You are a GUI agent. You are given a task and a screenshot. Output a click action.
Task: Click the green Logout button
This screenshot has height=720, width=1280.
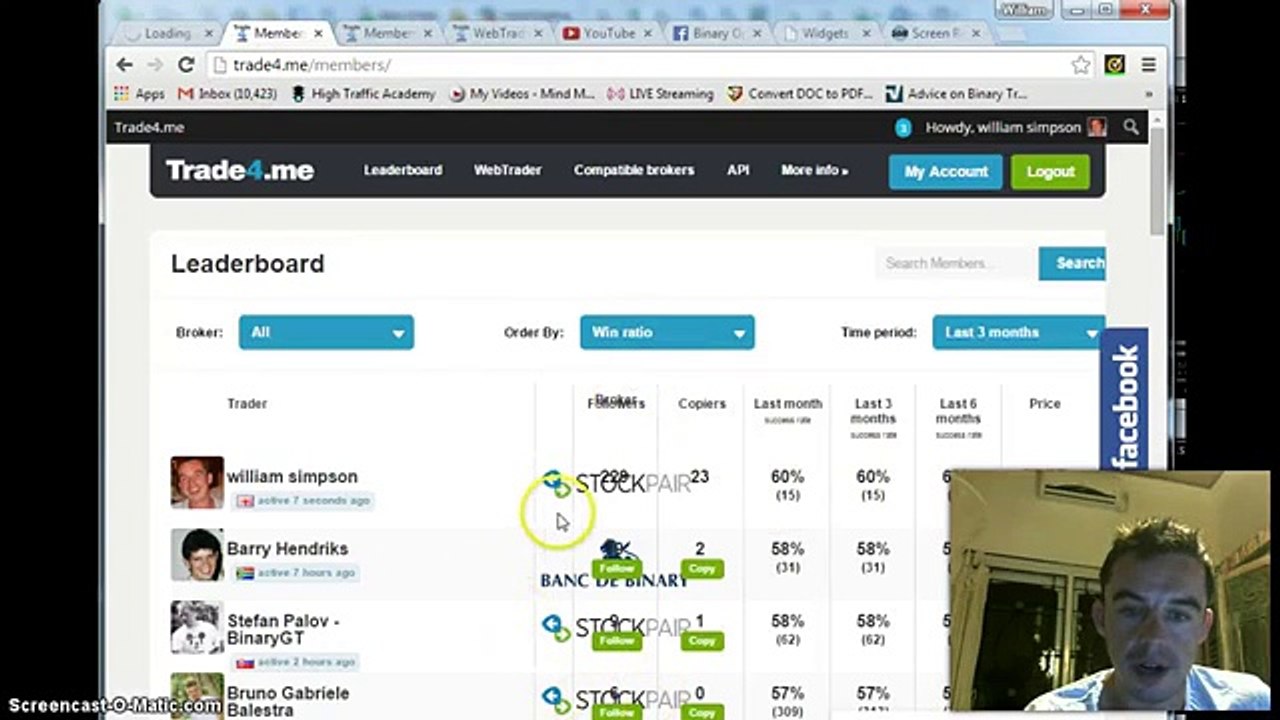pos(1050,171)
